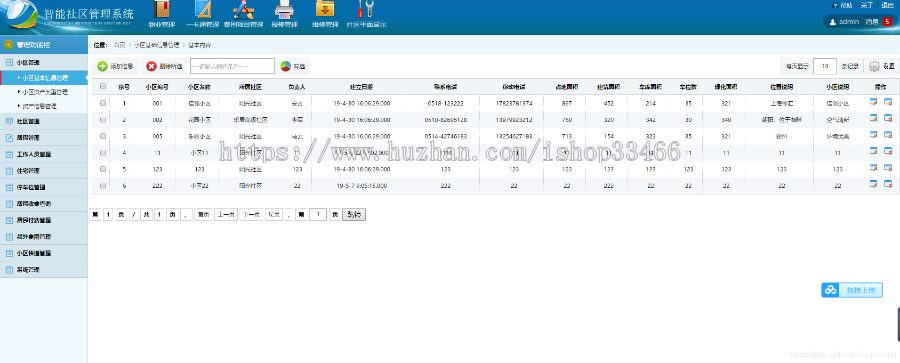Click the 关于 about link
This screenshot has height=363, width=900.
click(x=867, y=5)
